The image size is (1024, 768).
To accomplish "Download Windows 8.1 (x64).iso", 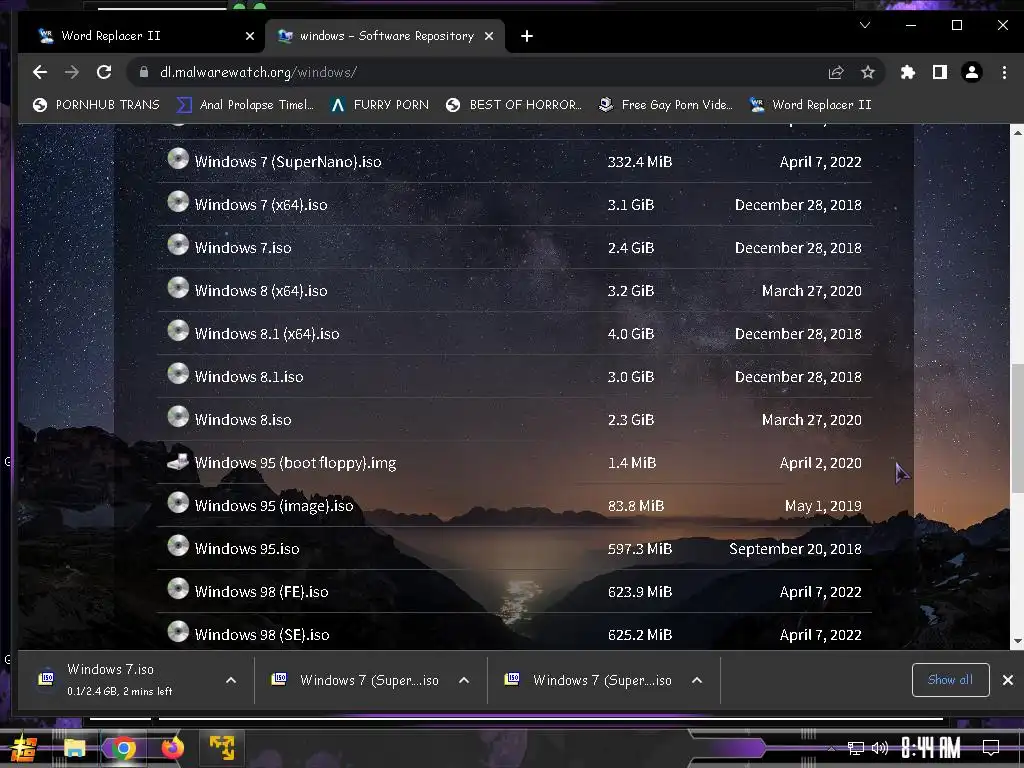I will tap(267, 334).
